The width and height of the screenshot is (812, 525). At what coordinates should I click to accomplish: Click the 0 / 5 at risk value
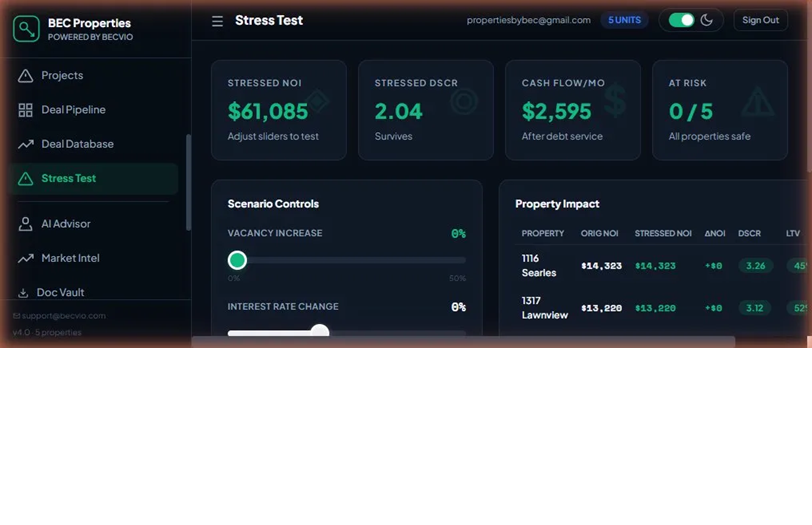690,111
